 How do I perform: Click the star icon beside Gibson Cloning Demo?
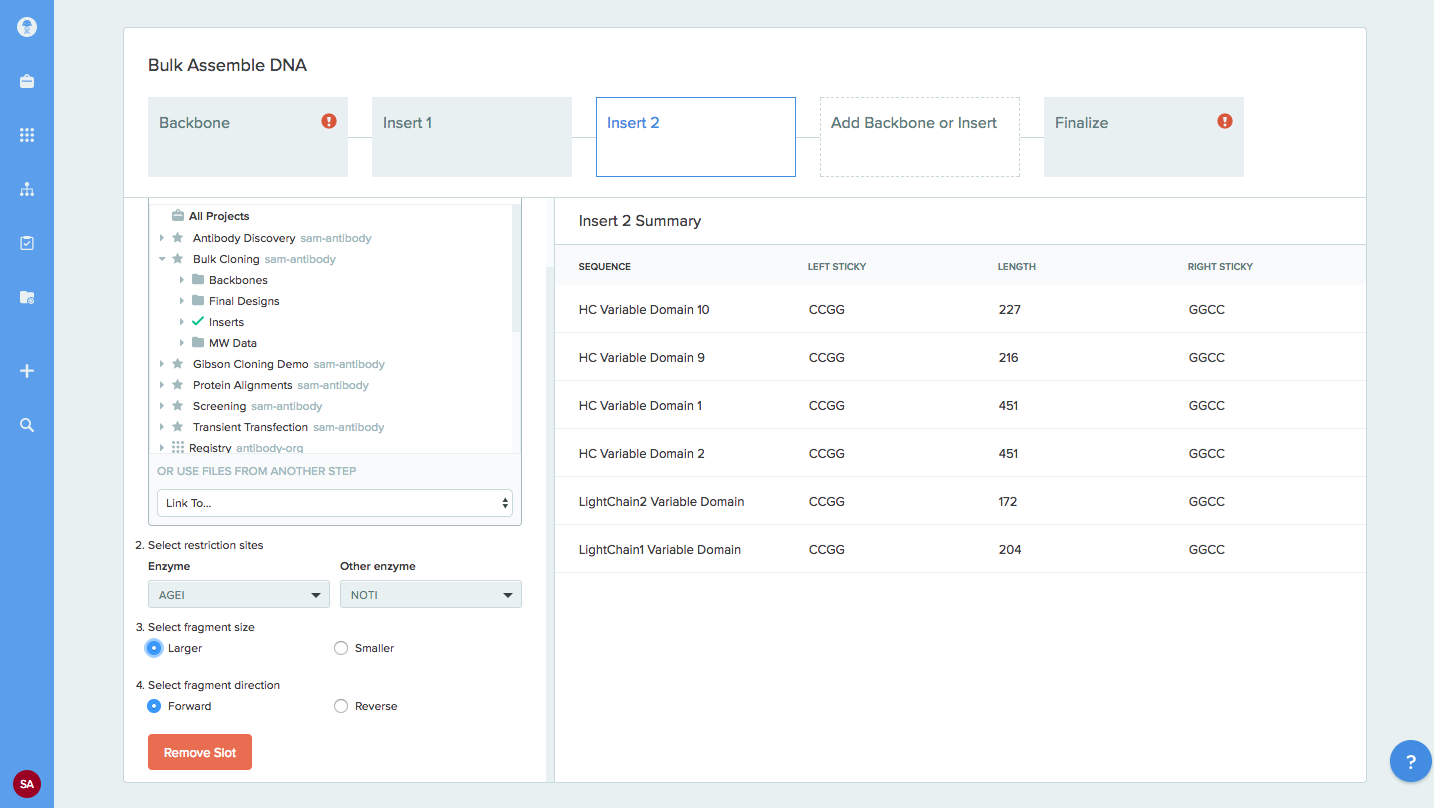click(x=177, y=364)
